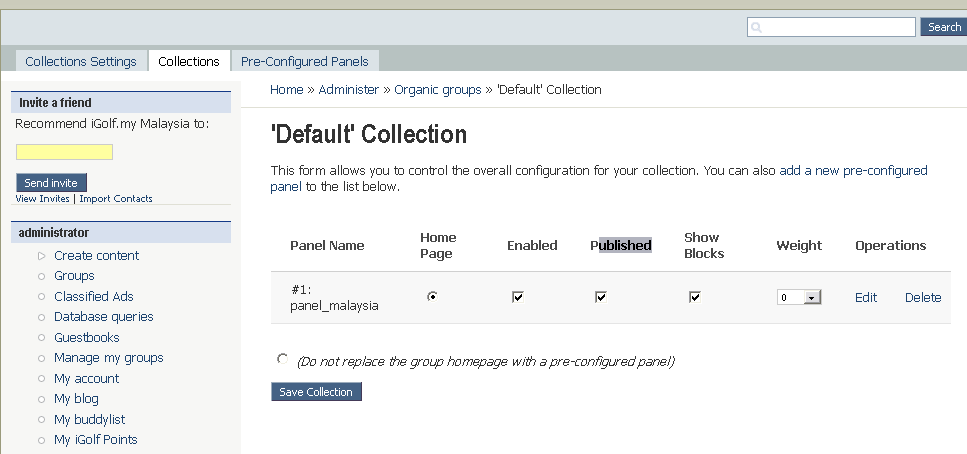Follow the add a new pre-configured panel link

[x=853, y=171]
